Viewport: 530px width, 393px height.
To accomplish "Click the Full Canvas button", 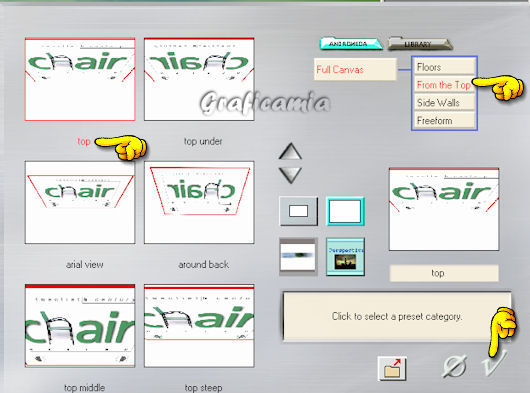I will [355, 69].
